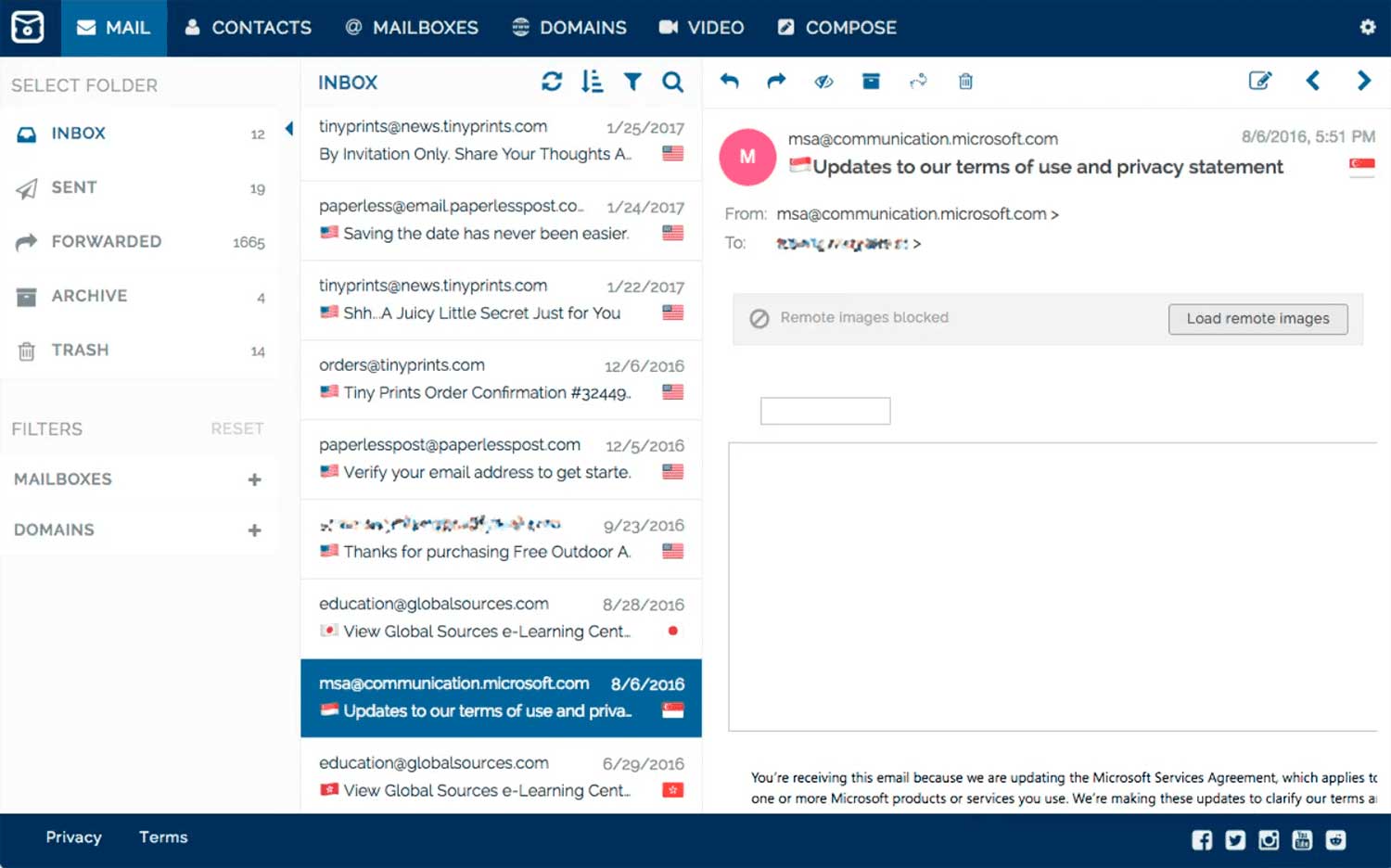Click the filter funnel icon in the inbox

pyautogui.click(x=632, y=82)
